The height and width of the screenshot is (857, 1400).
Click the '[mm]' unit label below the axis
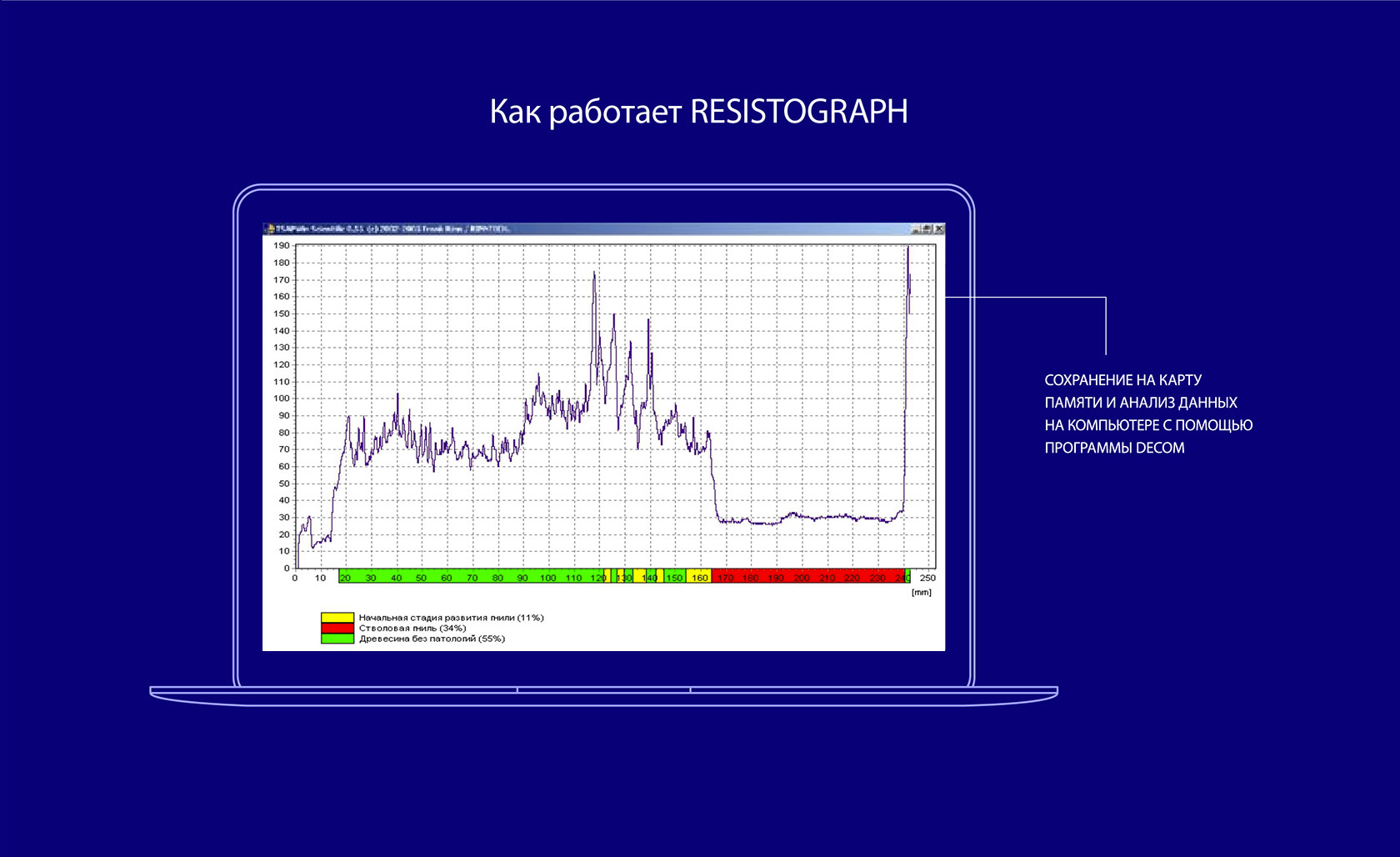click(922, 592)
